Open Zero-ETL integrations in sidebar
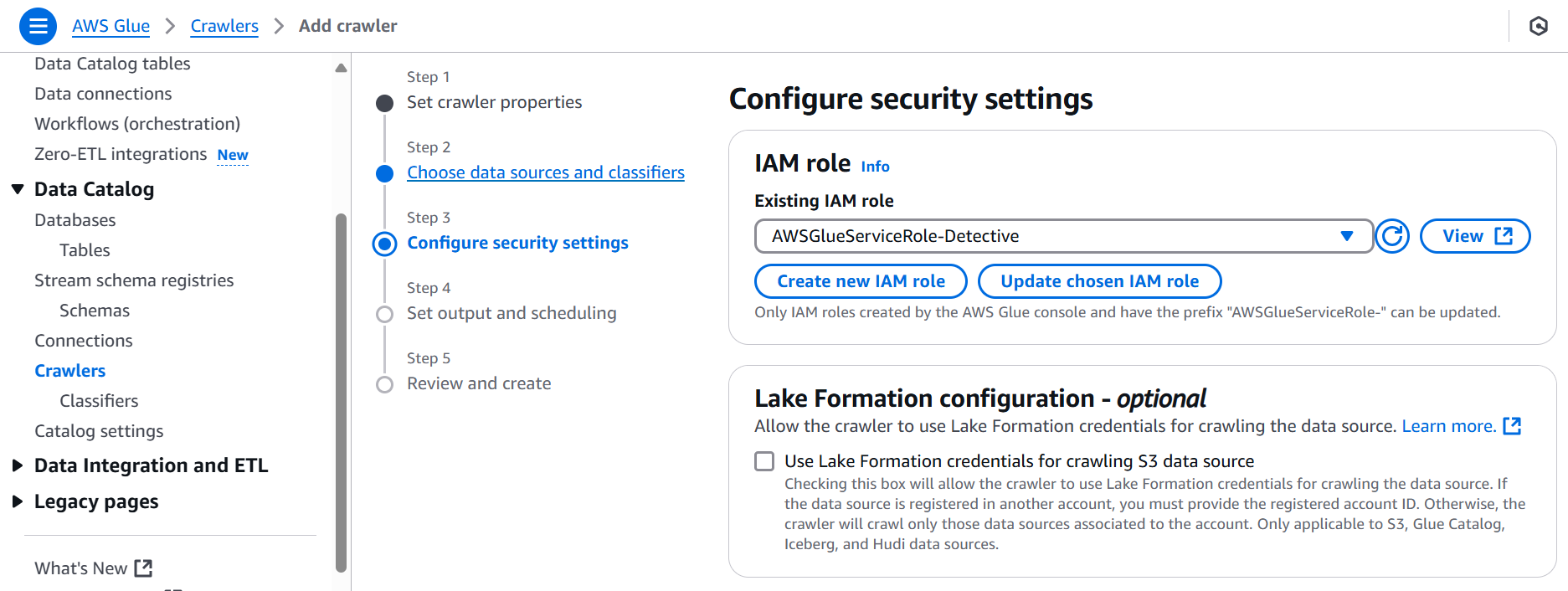This screenshot has width=1568, height=591. pyautogui.click(x=121, y=154)
